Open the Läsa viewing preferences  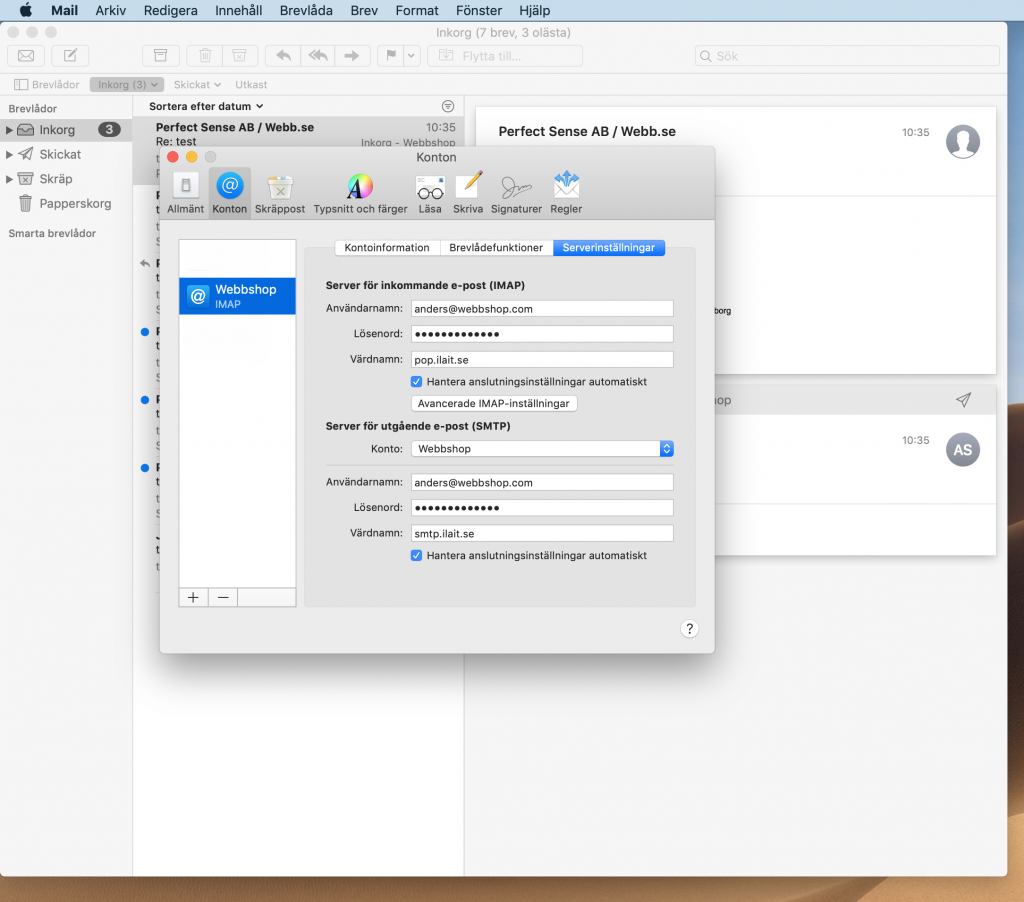coord(430,193)
